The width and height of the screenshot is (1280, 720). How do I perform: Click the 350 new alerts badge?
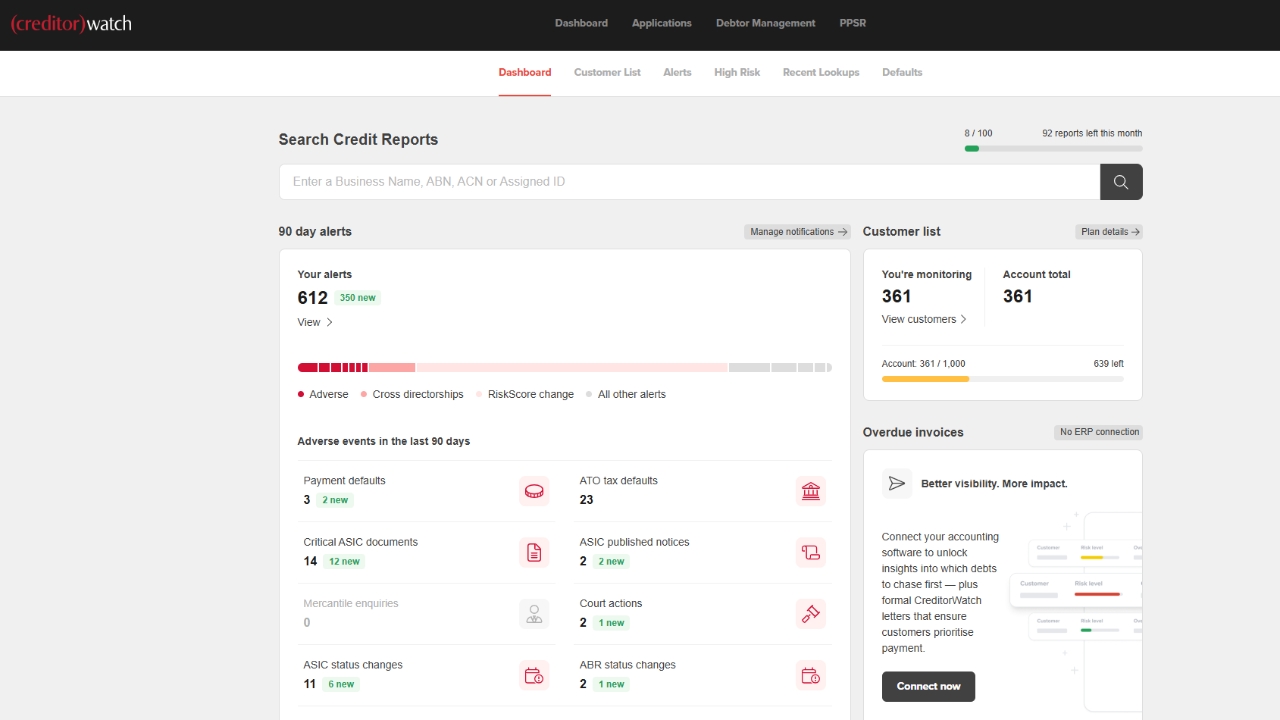[x=358, y=298]
